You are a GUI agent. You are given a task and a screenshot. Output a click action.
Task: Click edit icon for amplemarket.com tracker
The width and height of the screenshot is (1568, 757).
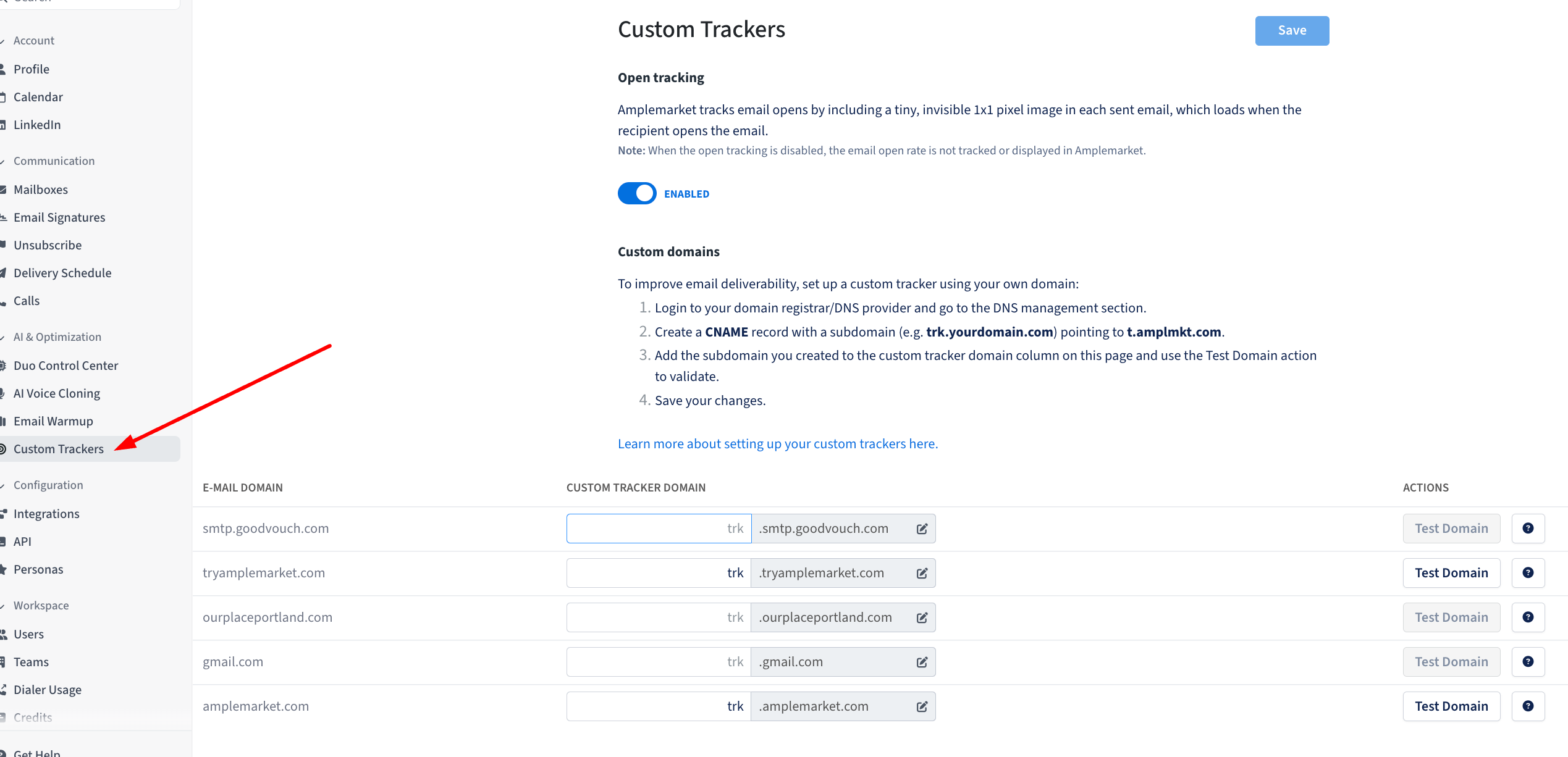922,706
